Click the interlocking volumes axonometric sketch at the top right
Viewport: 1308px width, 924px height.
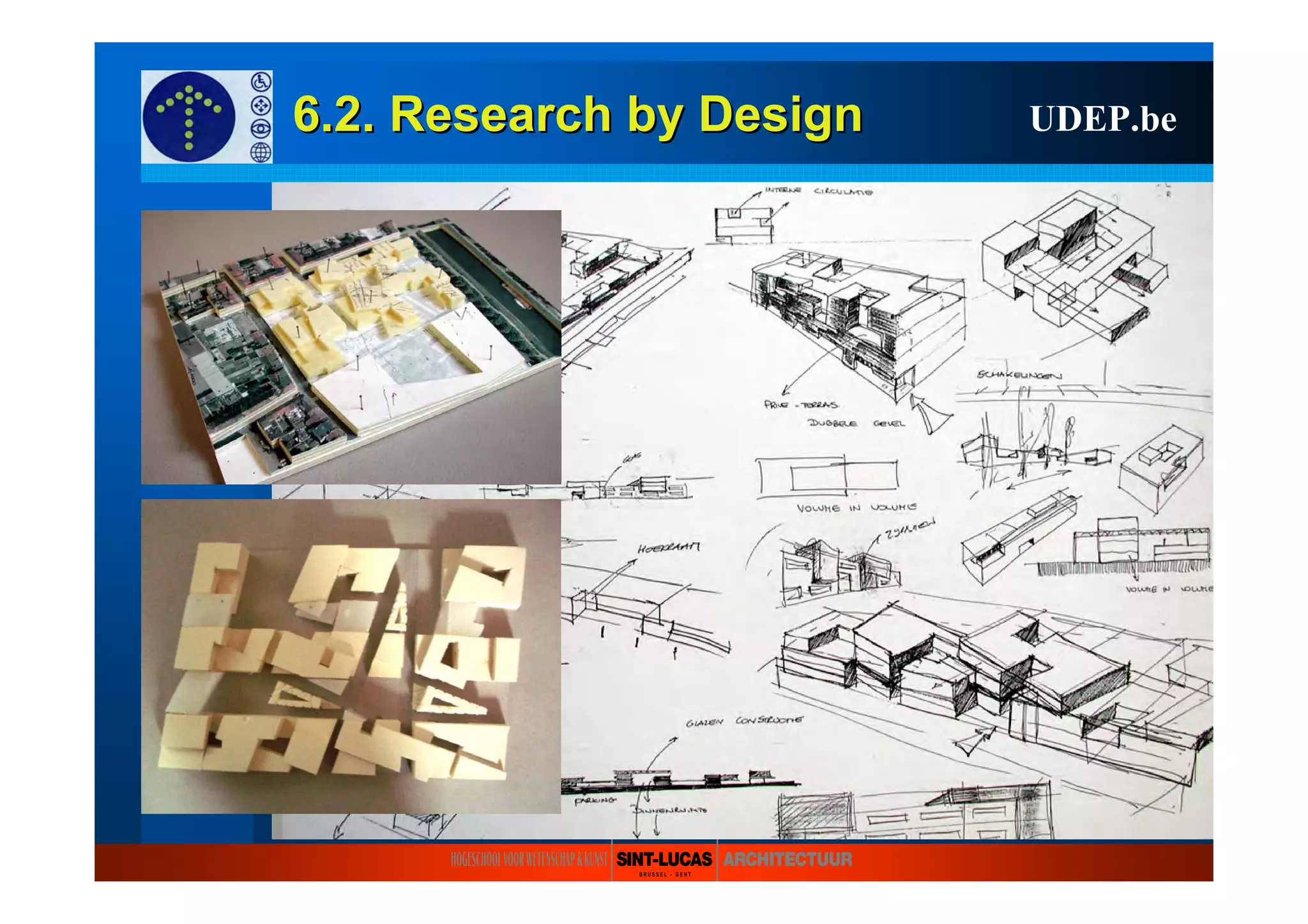pos(1076,267)
